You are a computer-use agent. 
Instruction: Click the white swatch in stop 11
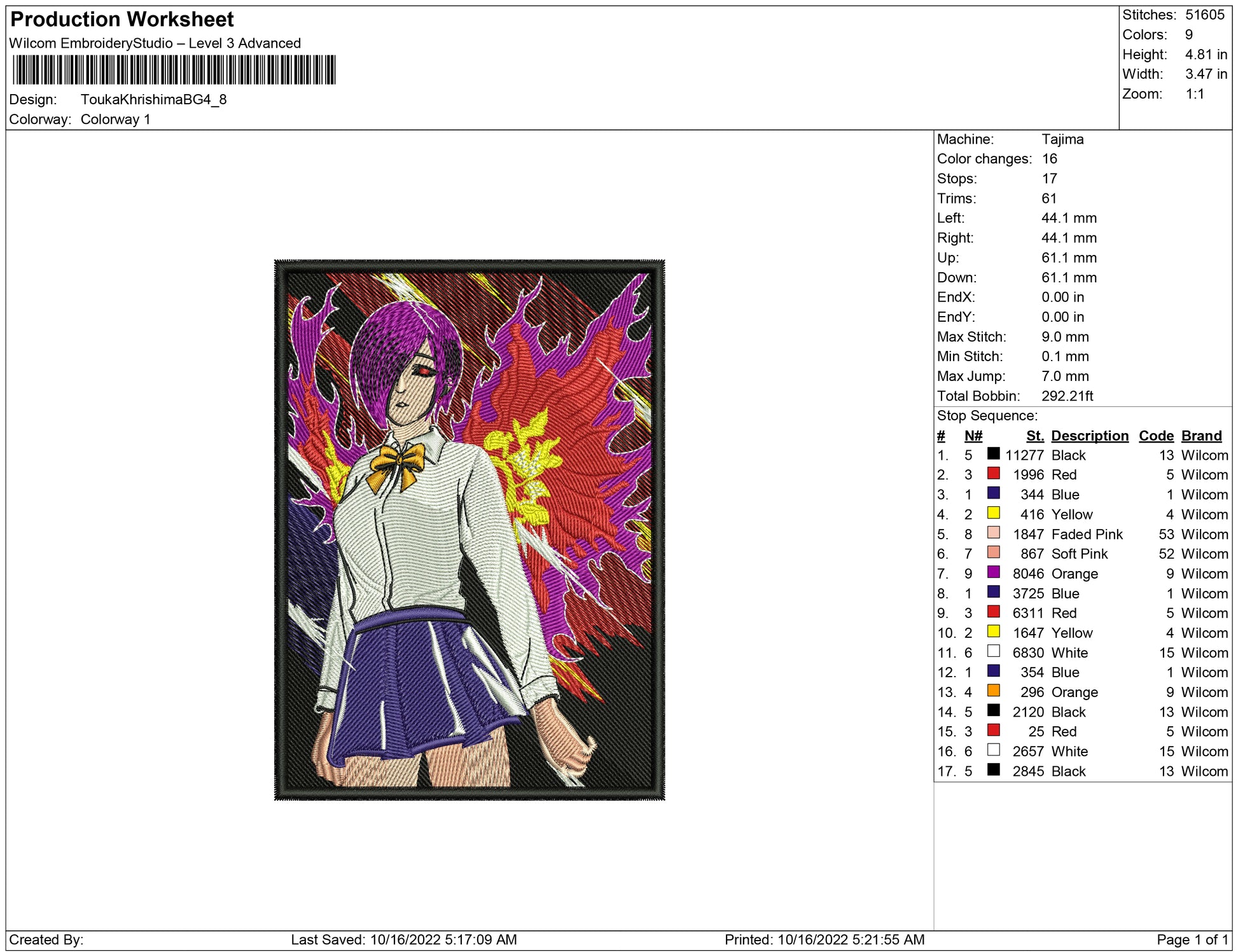[x=993, y=651]
